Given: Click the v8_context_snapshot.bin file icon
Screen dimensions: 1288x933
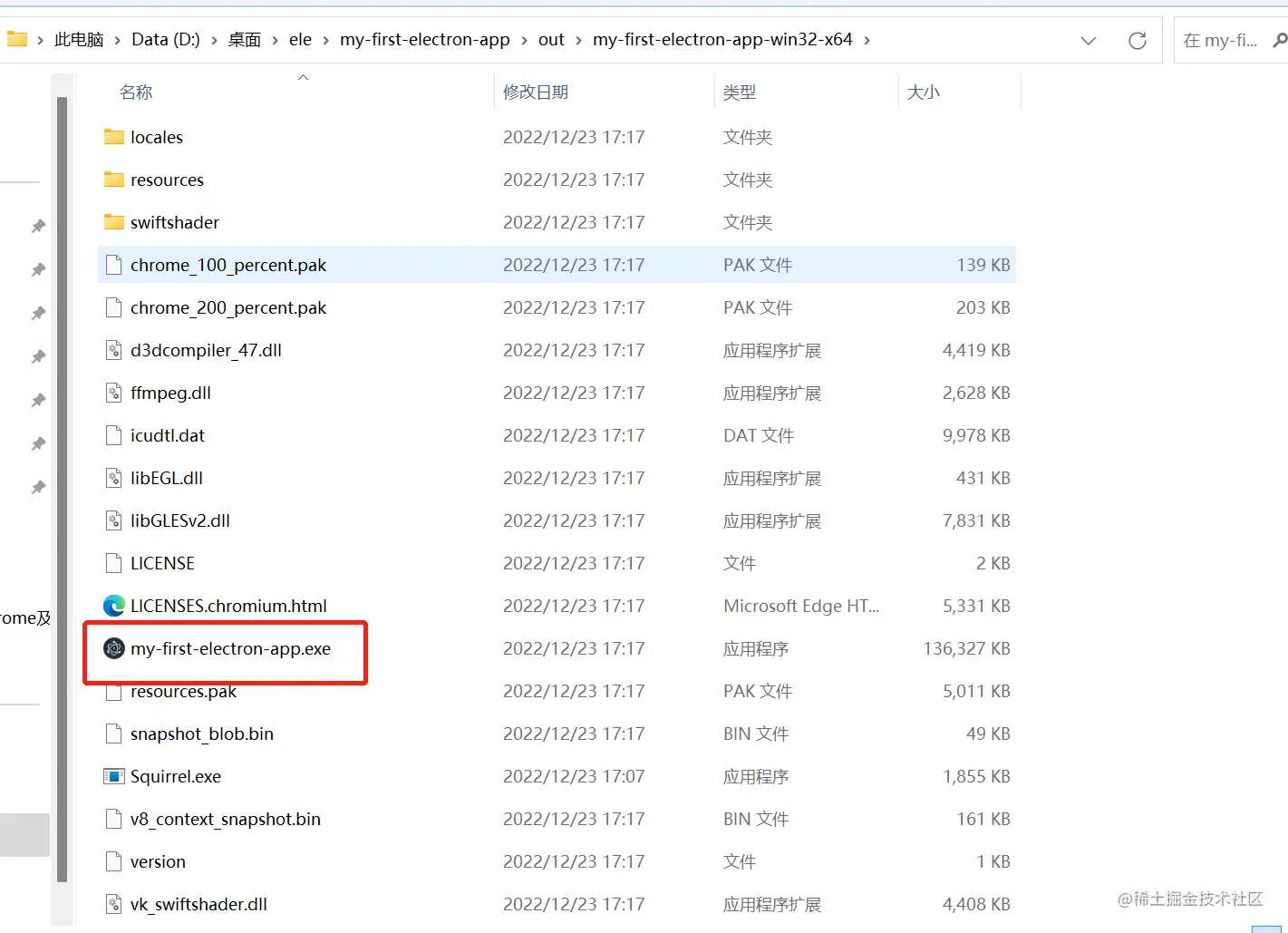Looking at the screenshot, I should (113, 819).
